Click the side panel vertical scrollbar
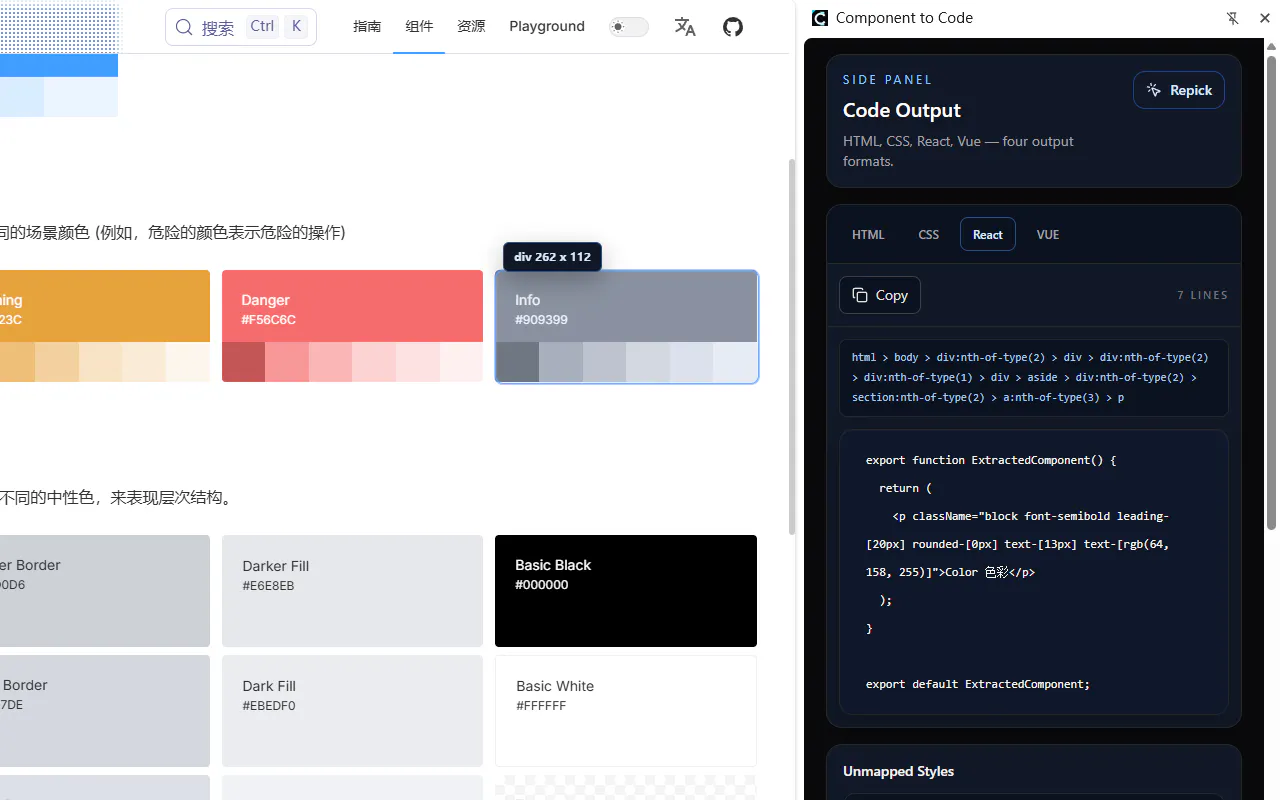The height and width of the screenshot is (800, 1280). 1272,292
